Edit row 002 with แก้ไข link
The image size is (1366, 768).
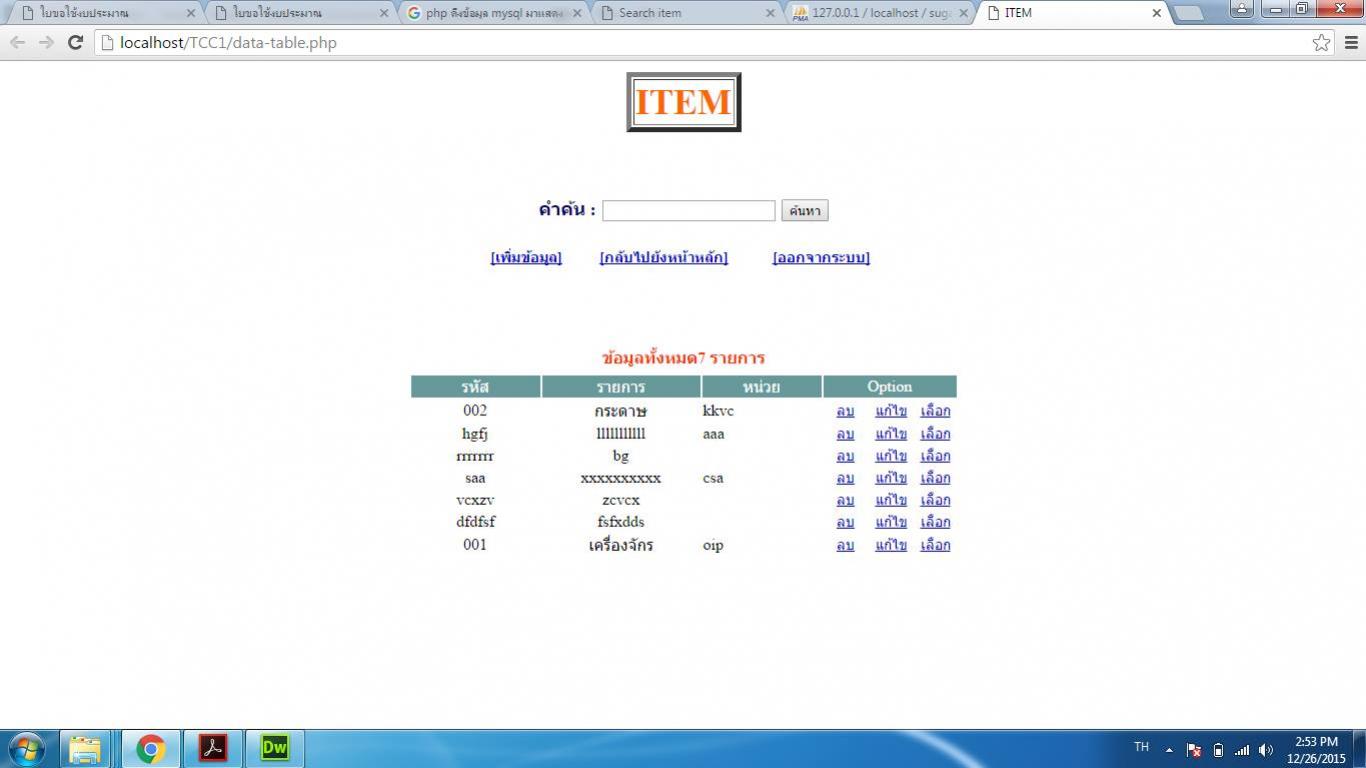click(x=890, y=411)
